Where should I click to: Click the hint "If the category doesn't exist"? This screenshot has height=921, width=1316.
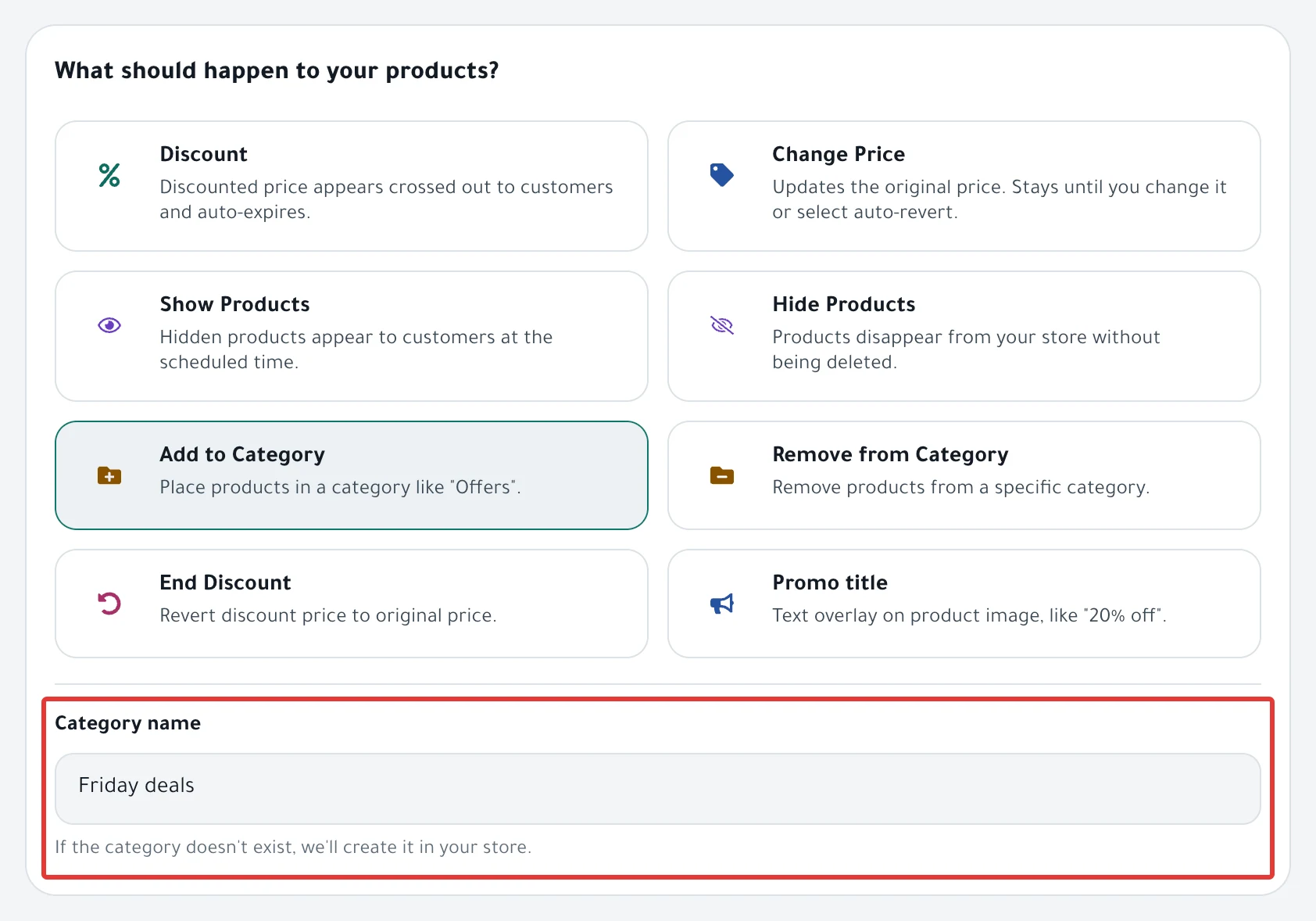(293, 848)
